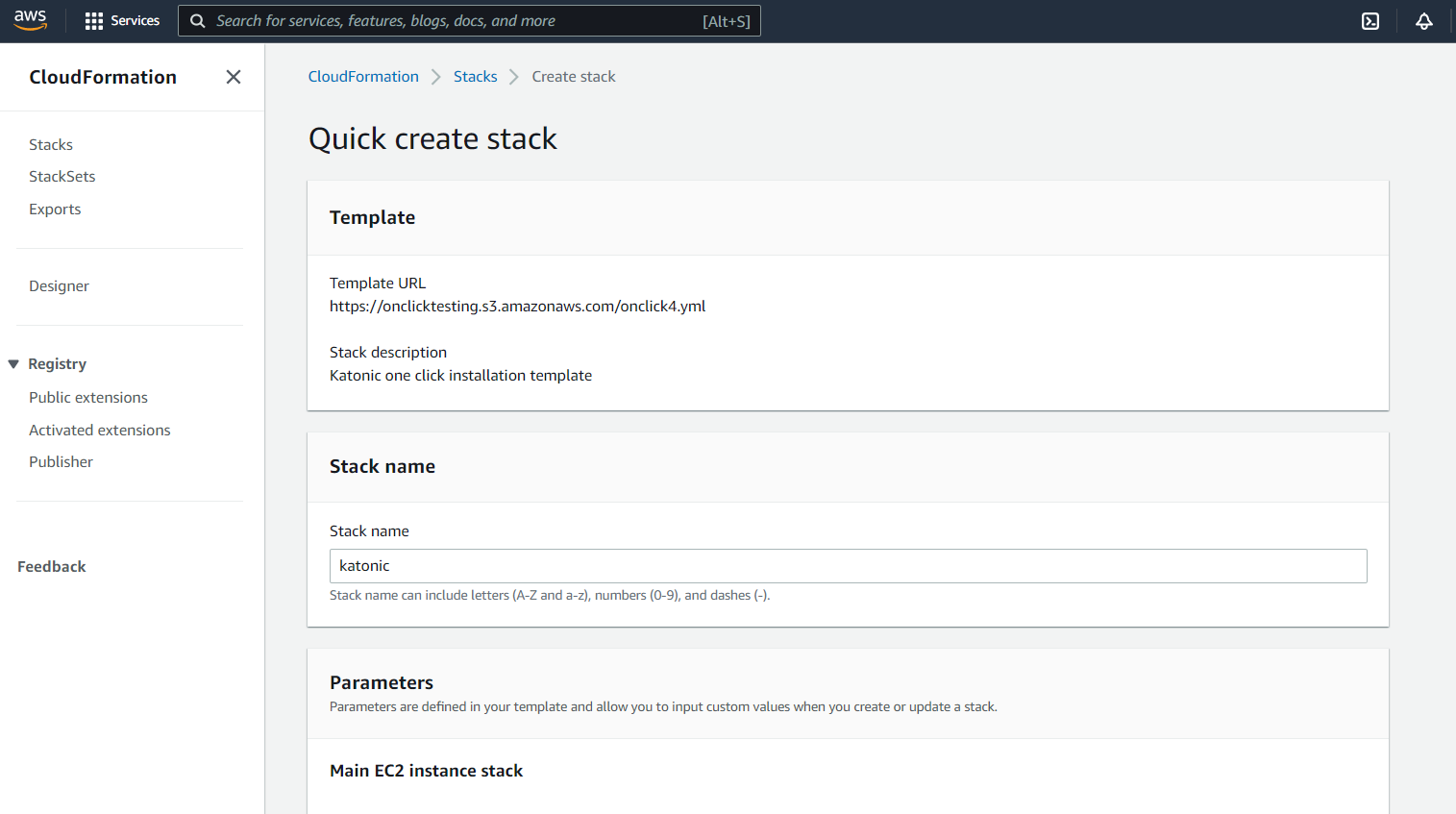Open the Publisher registry link
The height and width of the screenshot is (814, 1456).
coord(61,462)
